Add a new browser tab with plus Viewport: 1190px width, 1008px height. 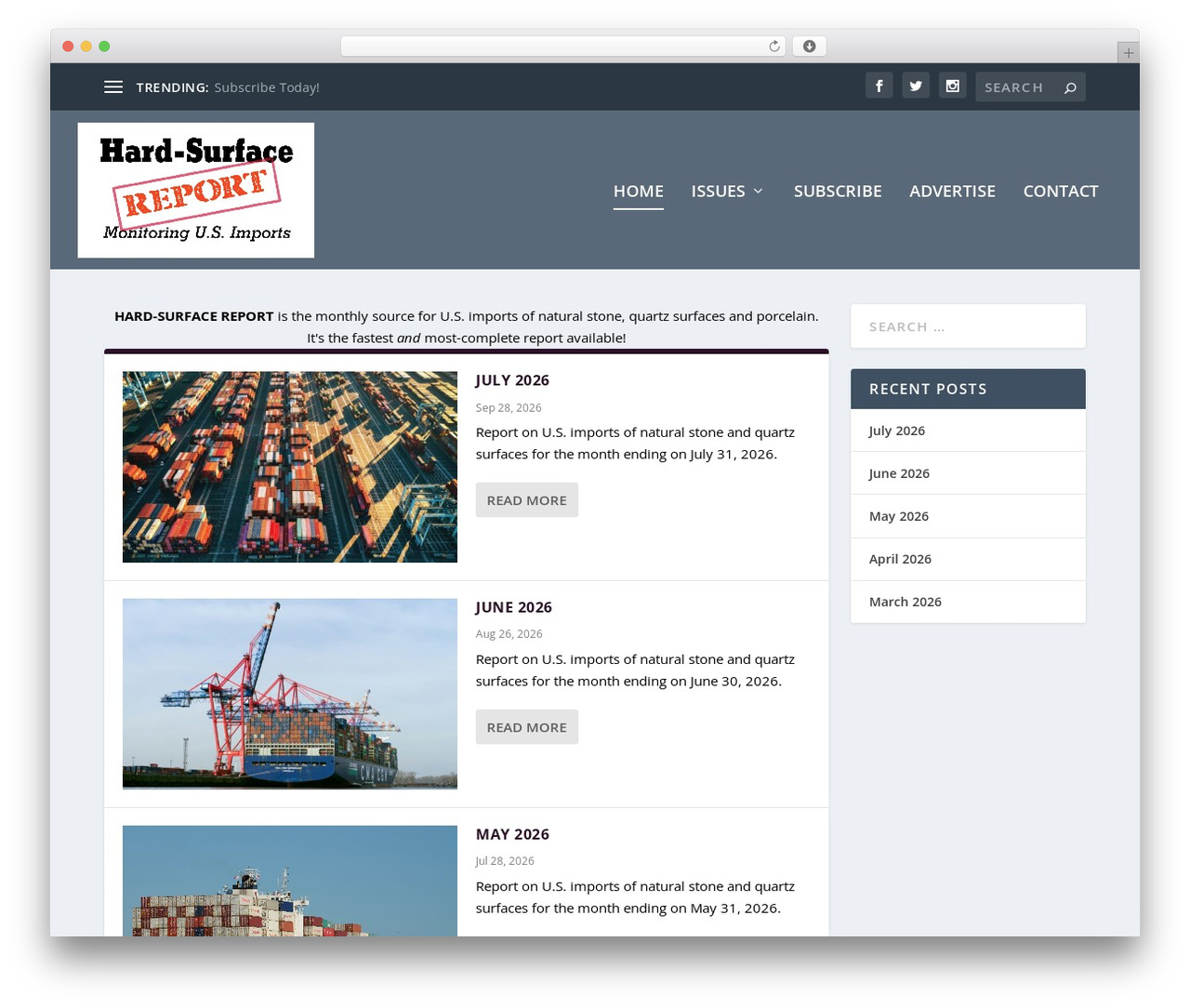click(x=1128, y=53)
